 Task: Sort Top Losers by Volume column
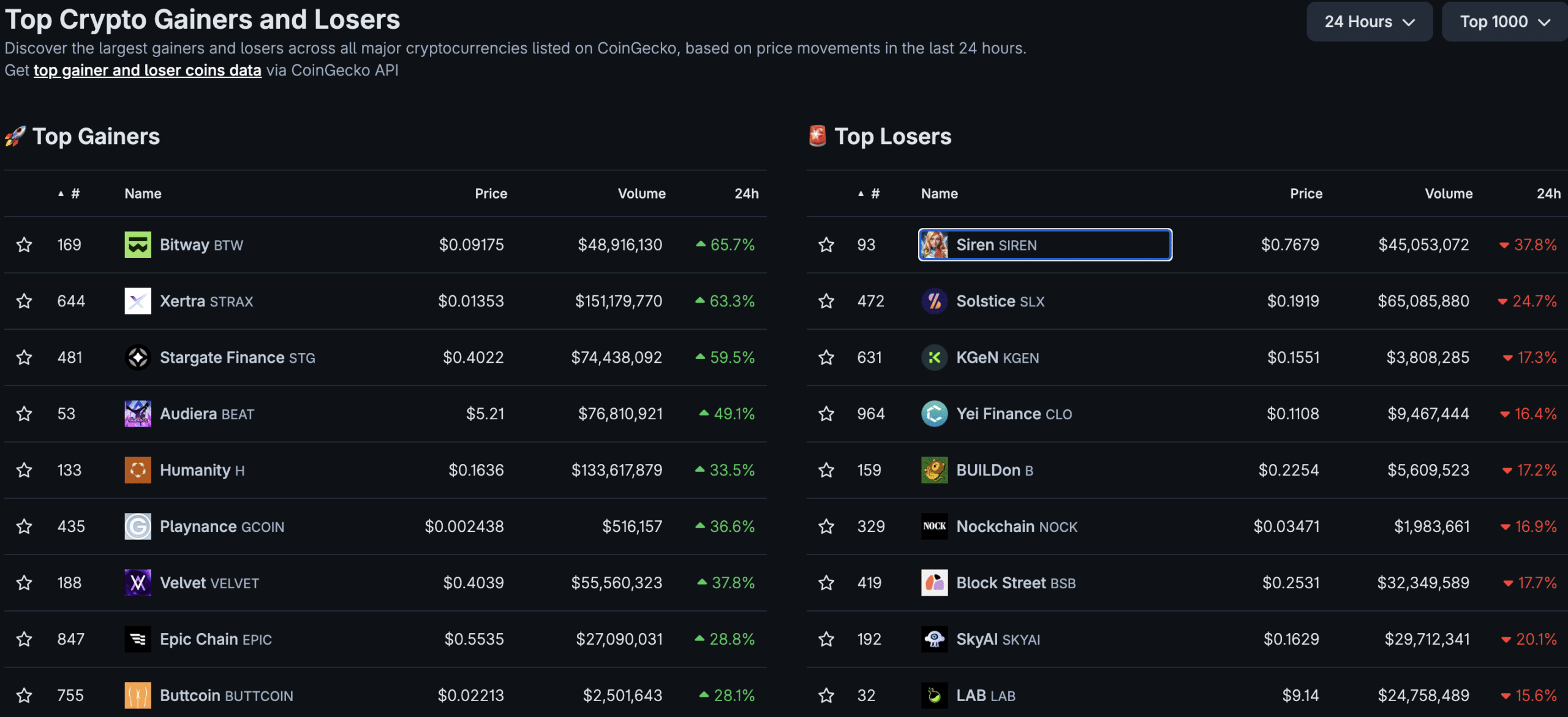1449,194
